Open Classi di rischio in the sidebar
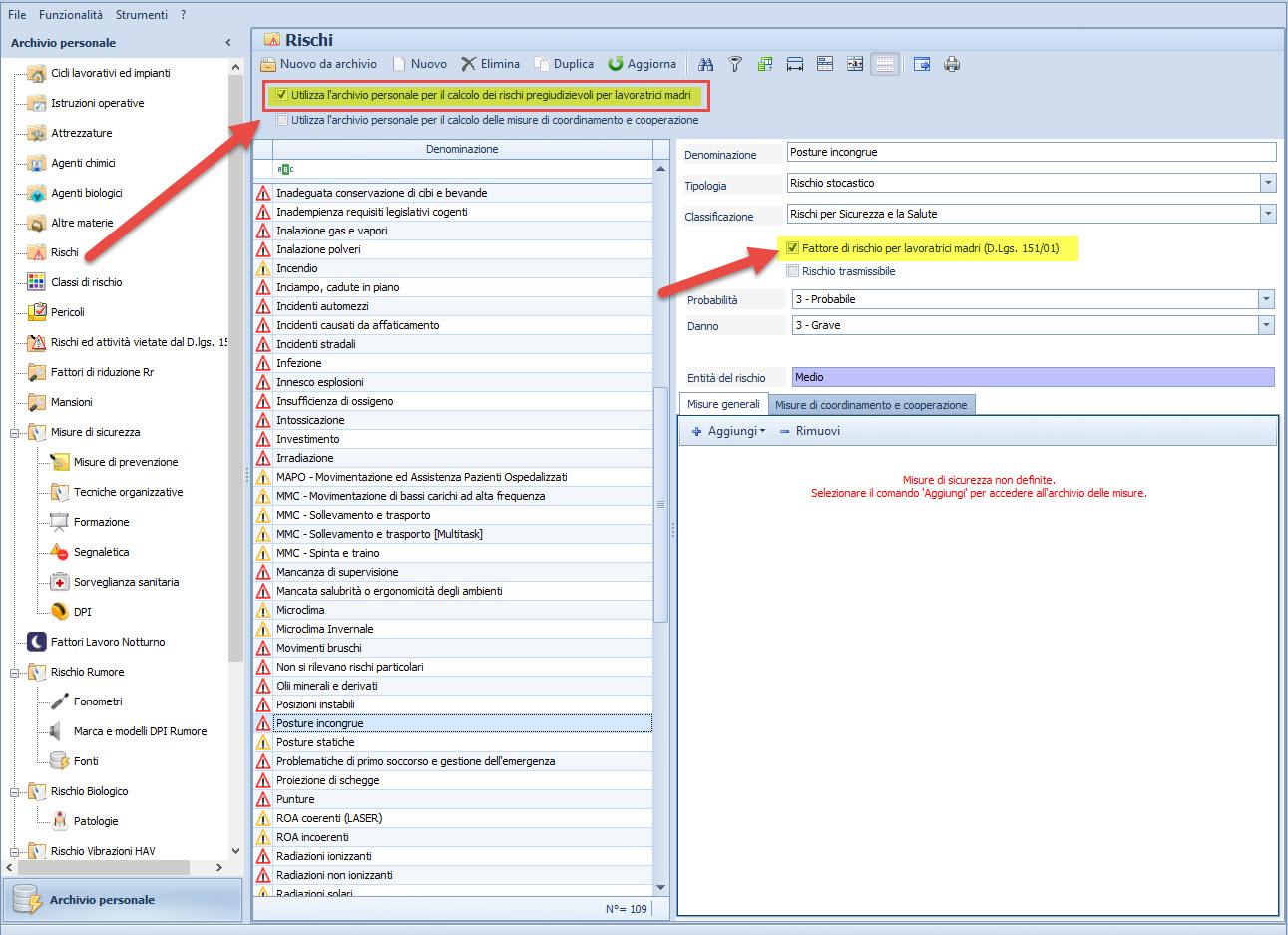The width and height of the screenshot is (1288, 935). 86,282
